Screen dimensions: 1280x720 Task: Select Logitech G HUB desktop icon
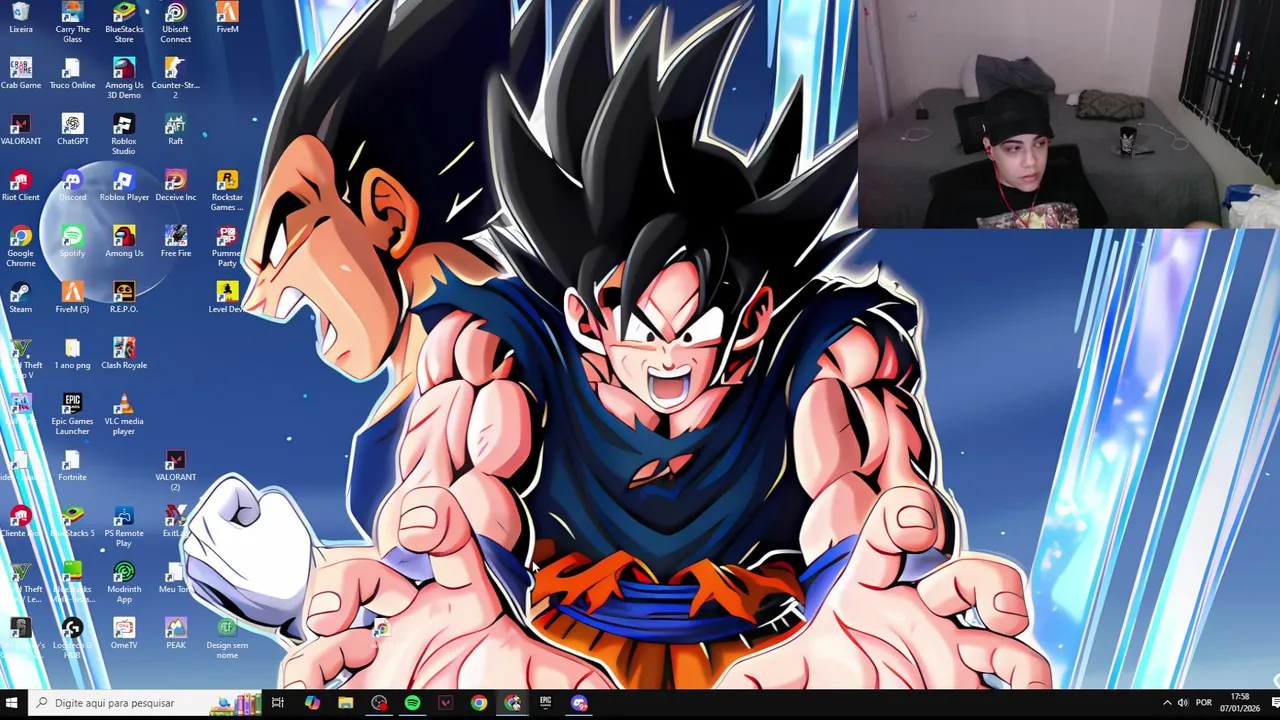click(x=72, y=638)
